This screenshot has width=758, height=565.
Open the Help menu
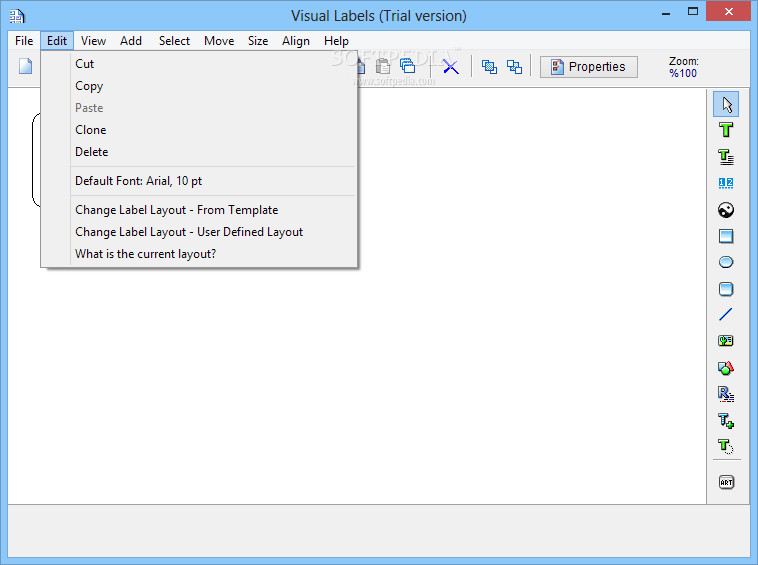pyautogui.click(x=336, y=41)
